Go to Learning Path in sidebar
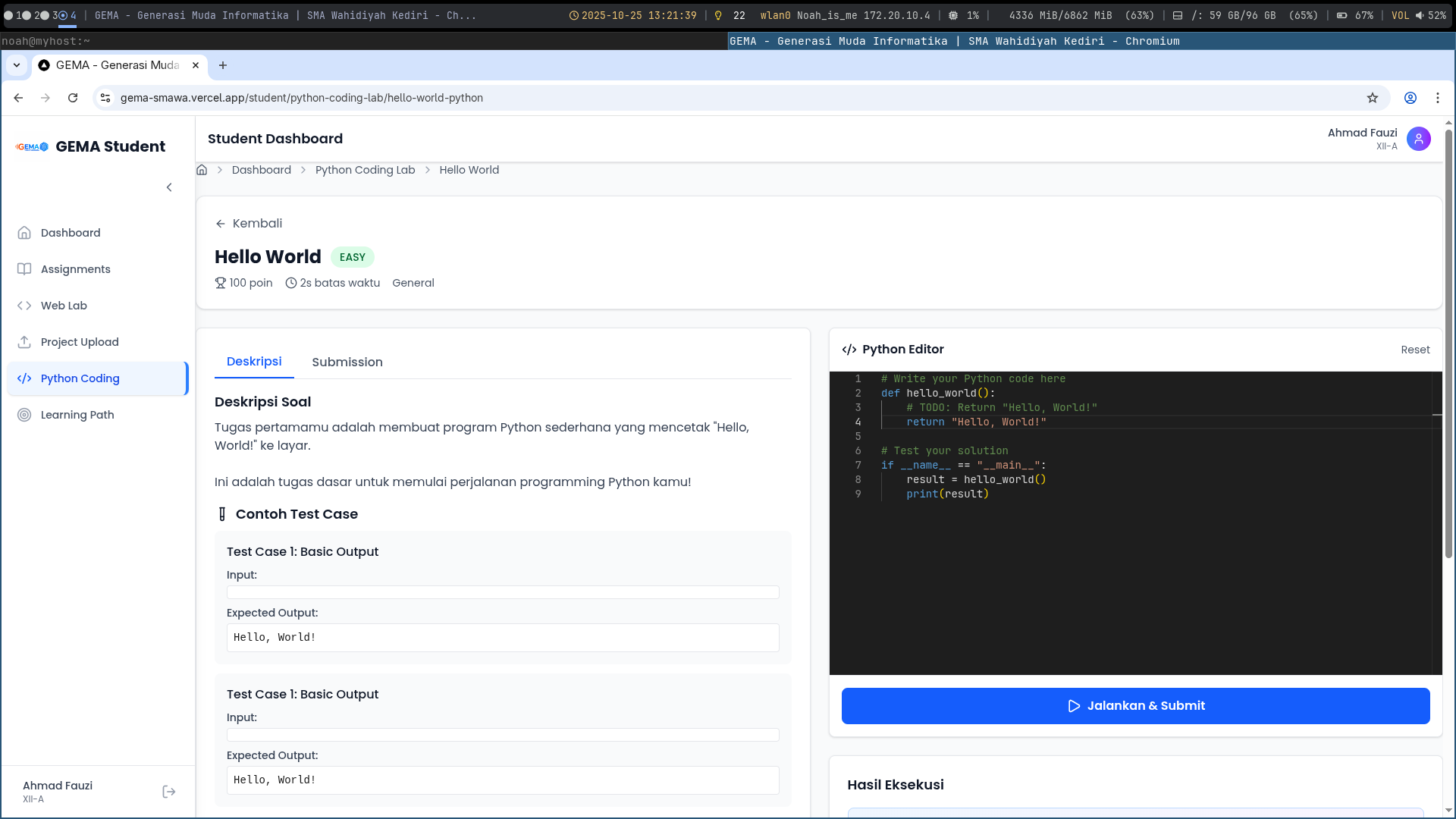Viewport: 1456px width, 819px height. tap(77, 415)
